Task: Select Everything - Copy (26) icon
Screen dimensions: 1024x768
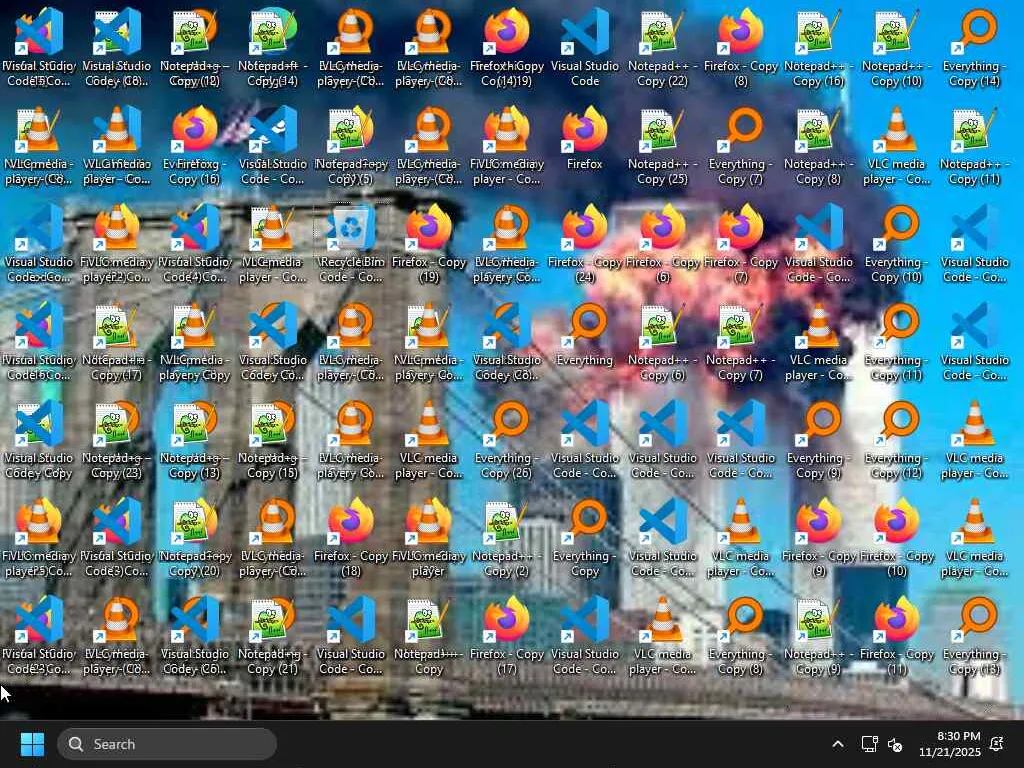Action: 506,439
